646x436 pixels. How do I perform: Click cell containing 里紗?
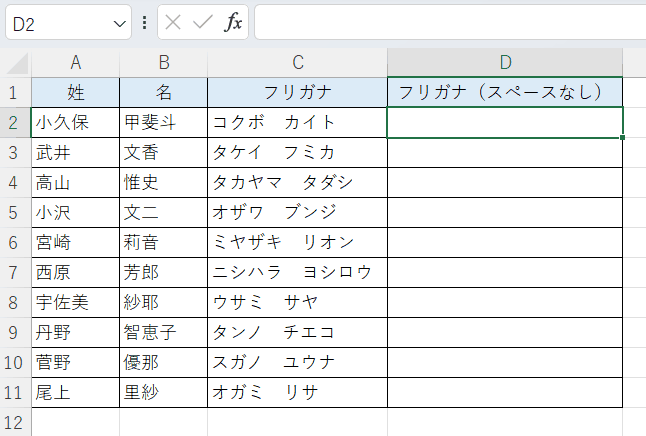164,393
